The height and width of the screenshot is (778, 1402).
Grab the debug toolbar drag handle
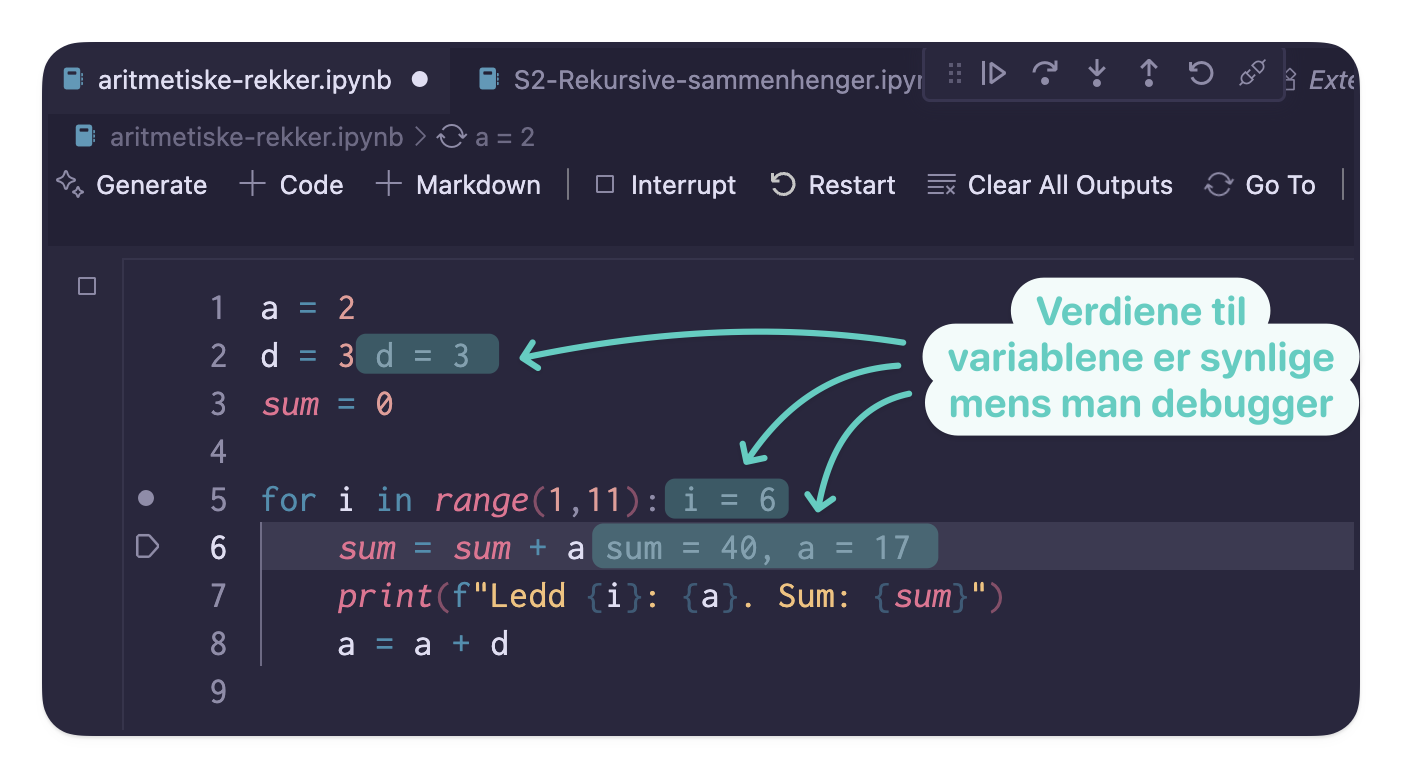tap(954, 73)
